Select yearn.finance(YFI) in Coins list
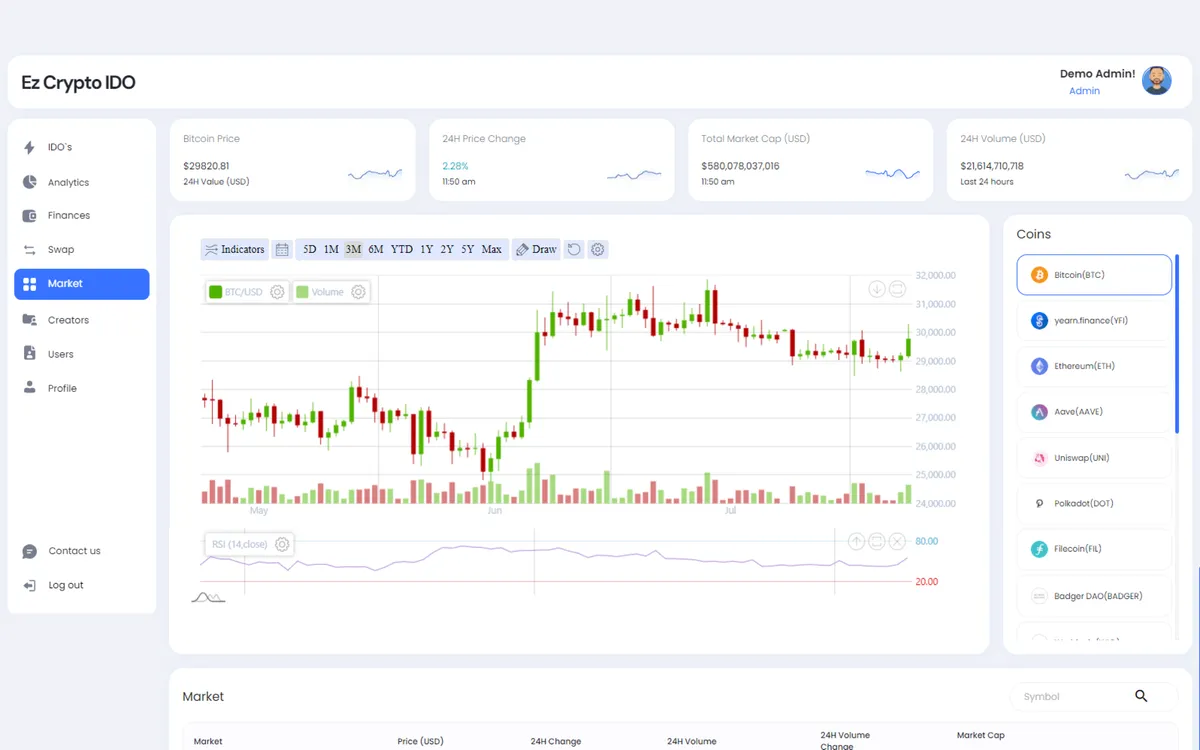This screenshot has height=750, width=1200. (1094, 320)
